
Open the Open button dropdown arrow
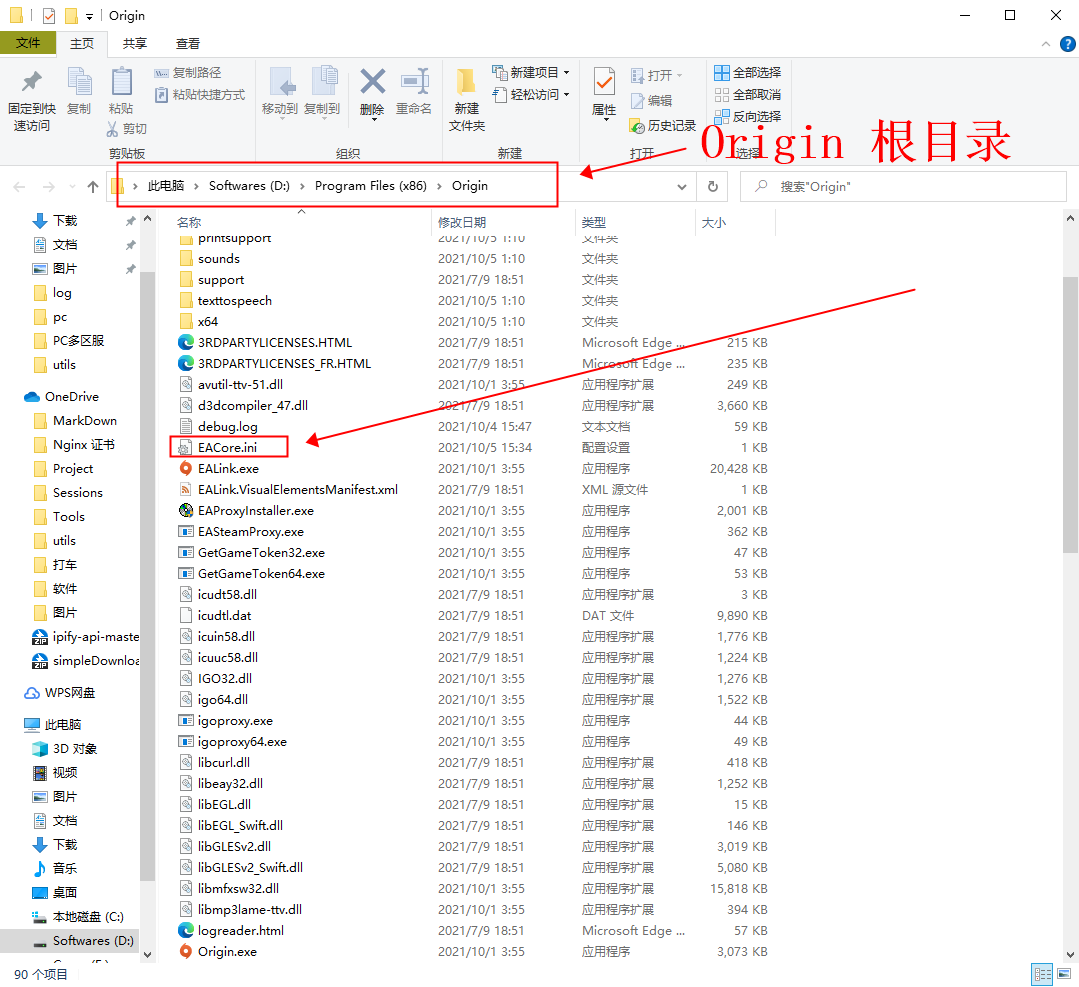tap(679, 75)
